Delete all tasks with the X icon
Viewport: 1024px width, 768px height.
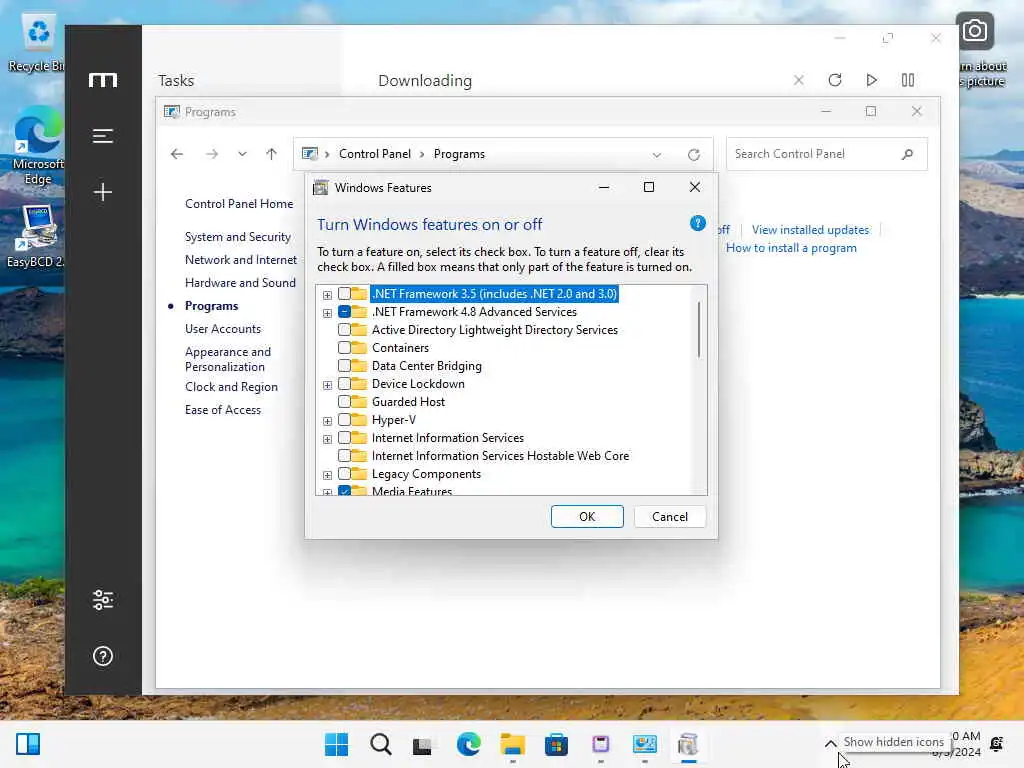(799, 80)
